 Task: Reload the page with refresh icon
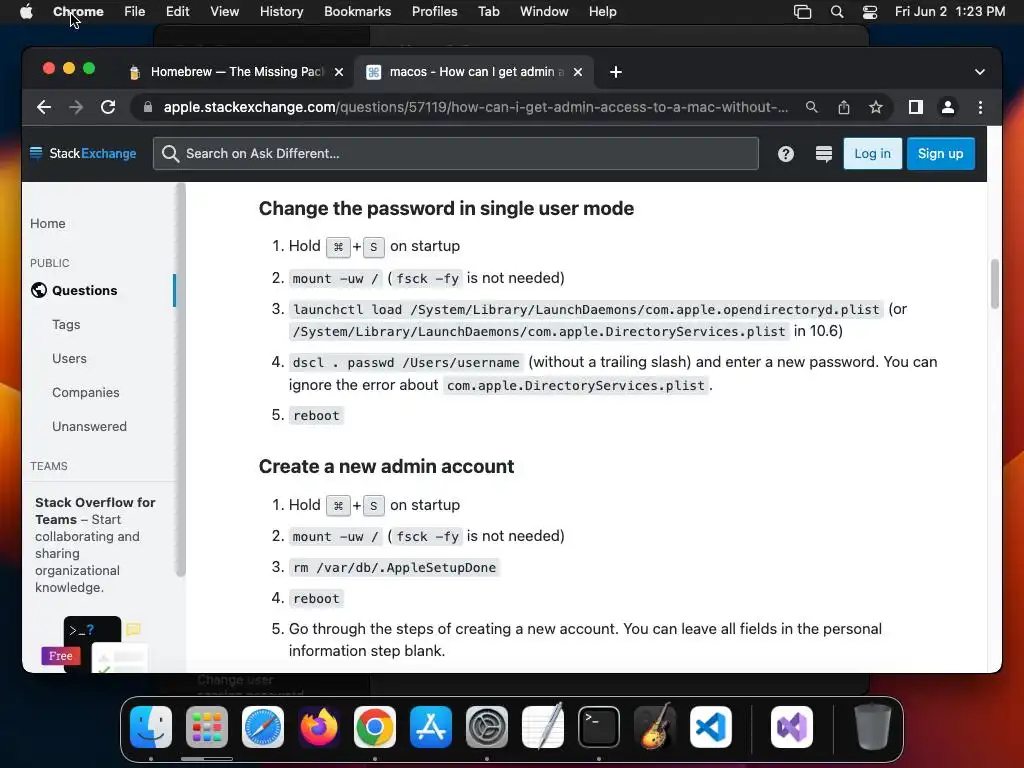pyautogui.click(x=108, y=107)
